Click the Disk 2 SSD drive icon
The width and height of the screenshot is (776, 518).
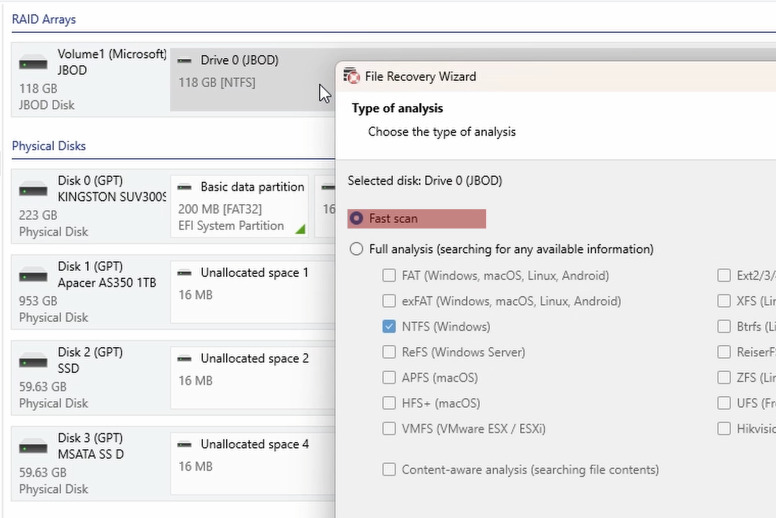33,361
